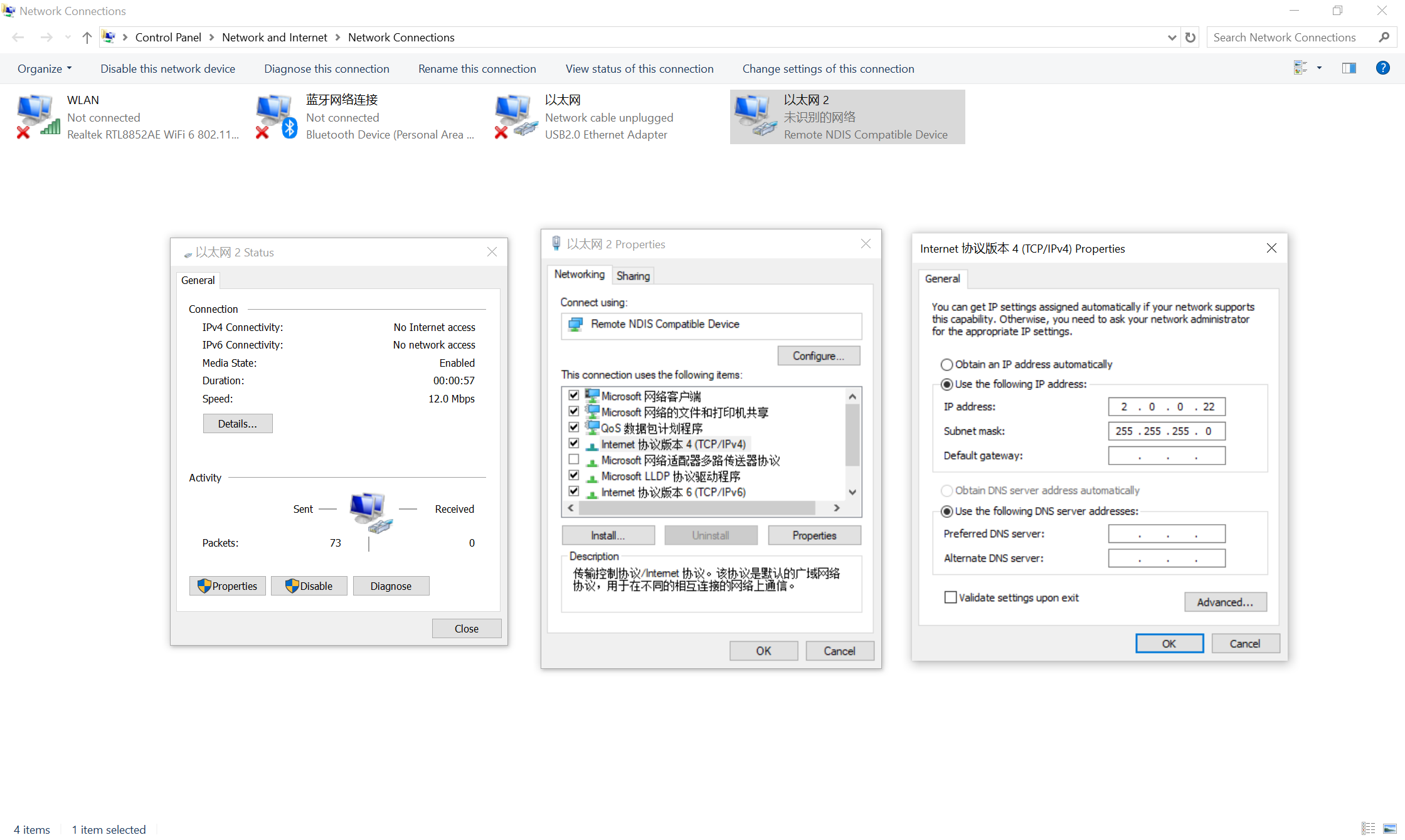
Task: Toggle the preview pane icon
Action: [1349, 68]
